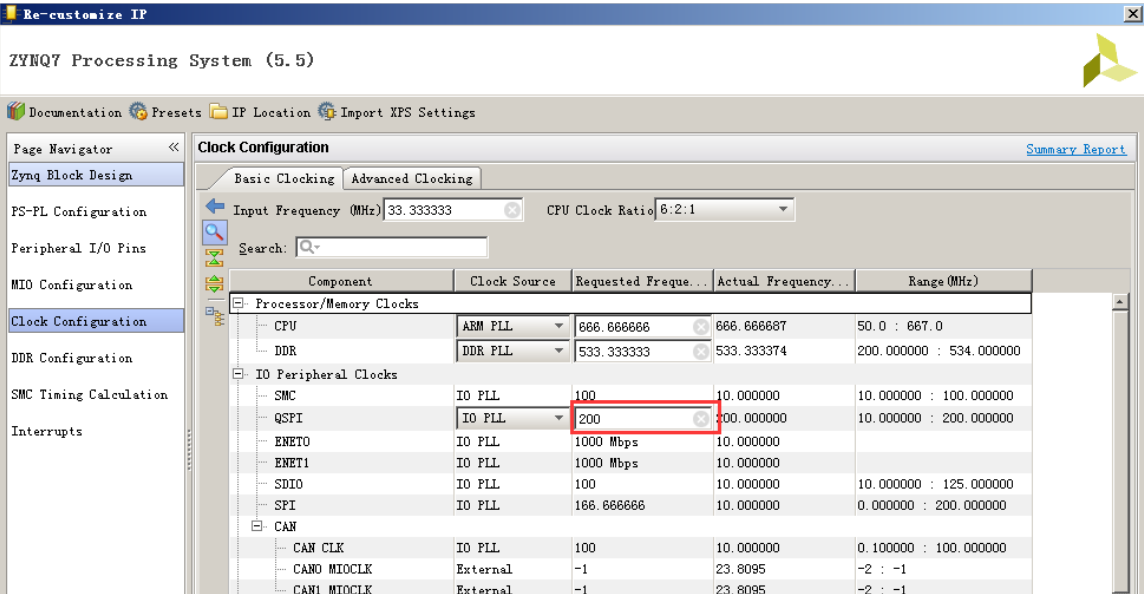Click DDR actual frequency 533.333374

tap(751, 351)
